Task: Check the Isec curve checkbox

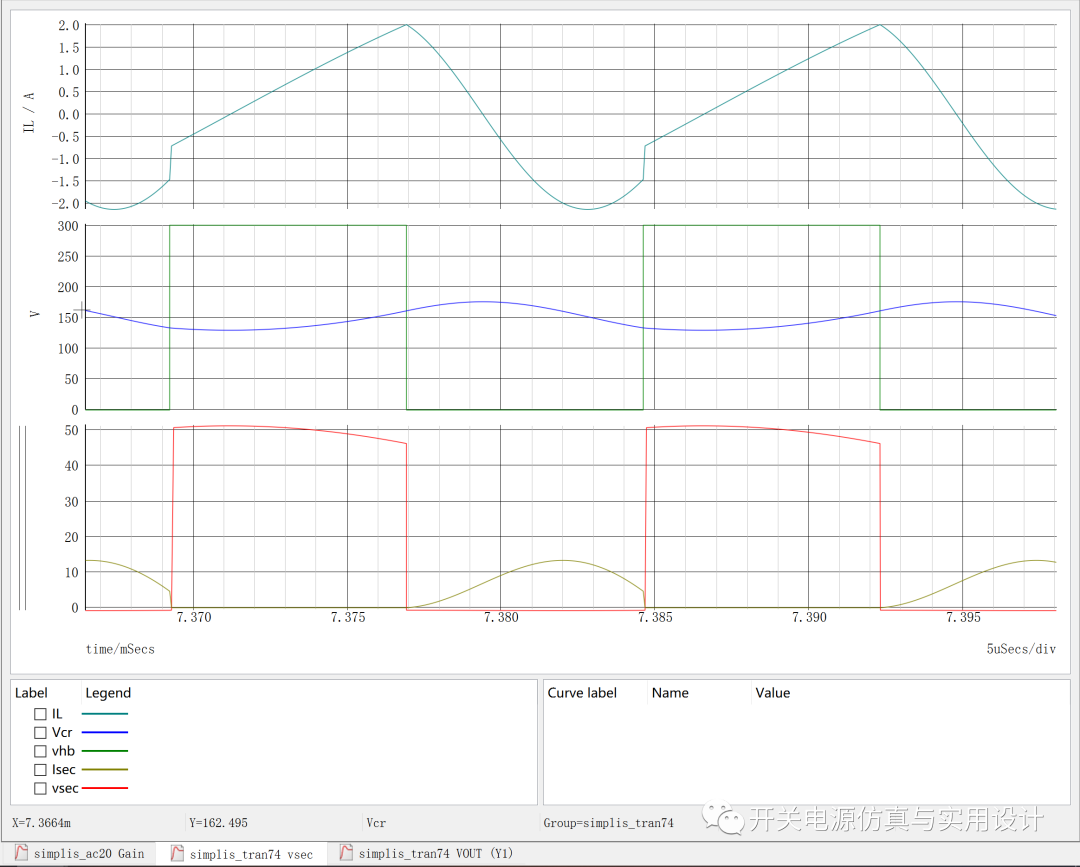Action: 41,770
